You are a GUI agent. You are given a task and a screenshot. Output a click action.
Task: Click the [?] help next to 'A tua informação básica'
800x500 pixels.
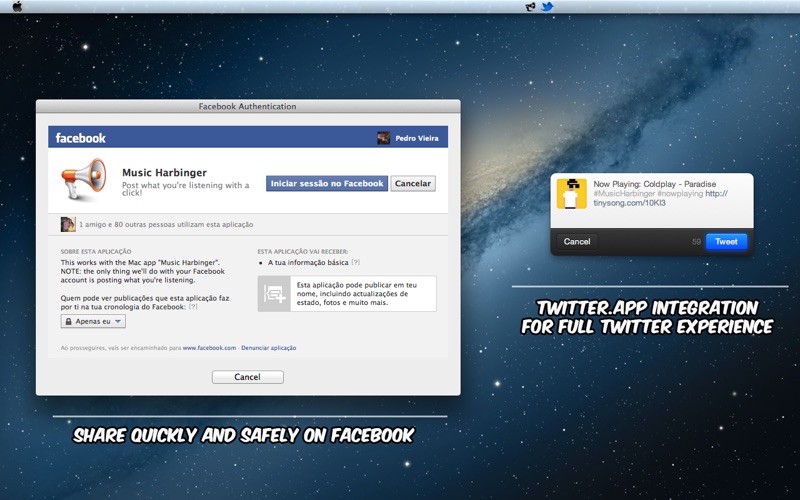click(x=355, y=263)
